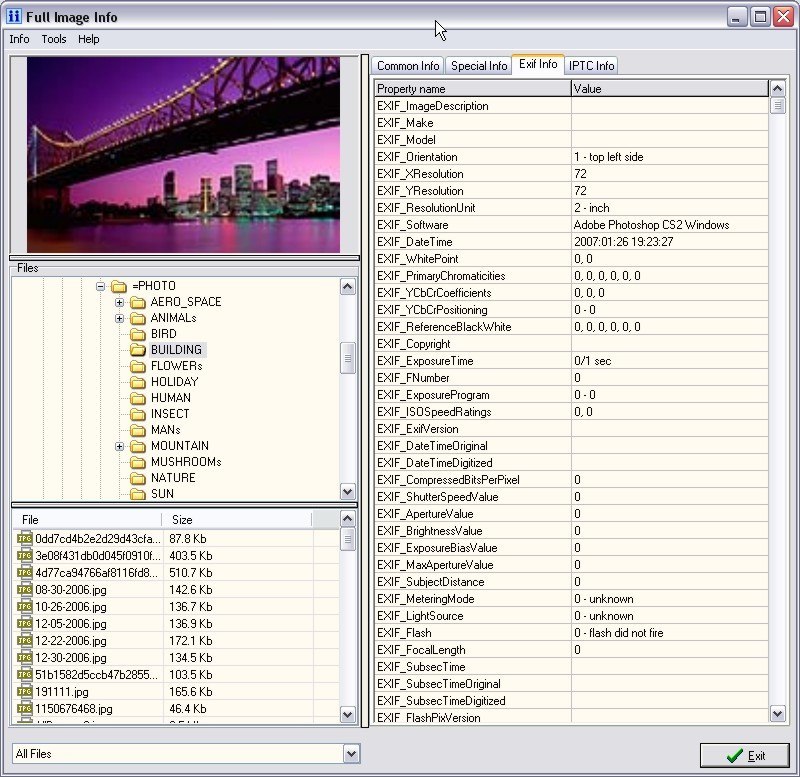The height and width of the screenshot is (777, 800).
Task: Click the JPG icon of 1150676468.jpg
Action: click(25, 708)
